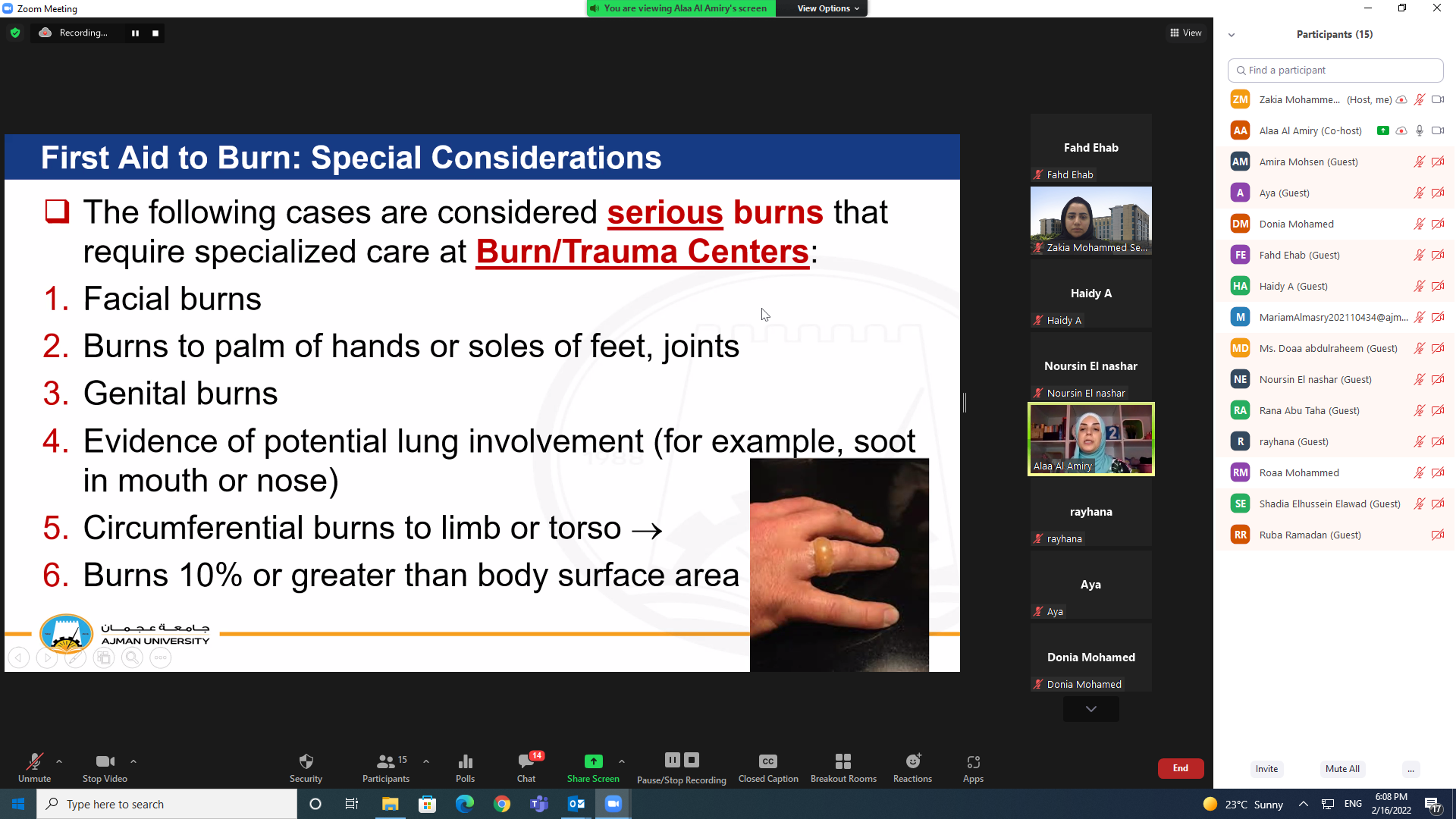Click the red End meeting button
The image size is (1456, 819).
(1180, 768)
